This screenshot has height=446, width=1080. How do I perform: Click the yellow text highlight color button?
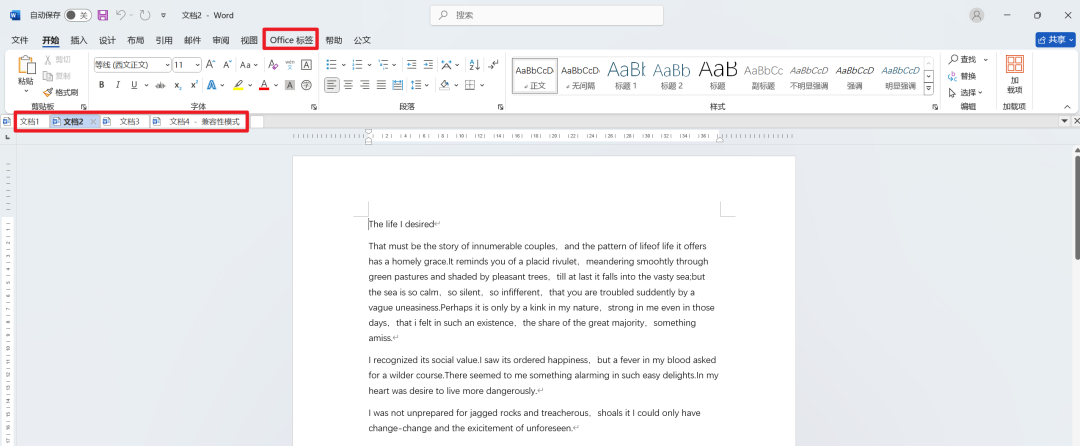pyautogui.click(x=238, y=85)
